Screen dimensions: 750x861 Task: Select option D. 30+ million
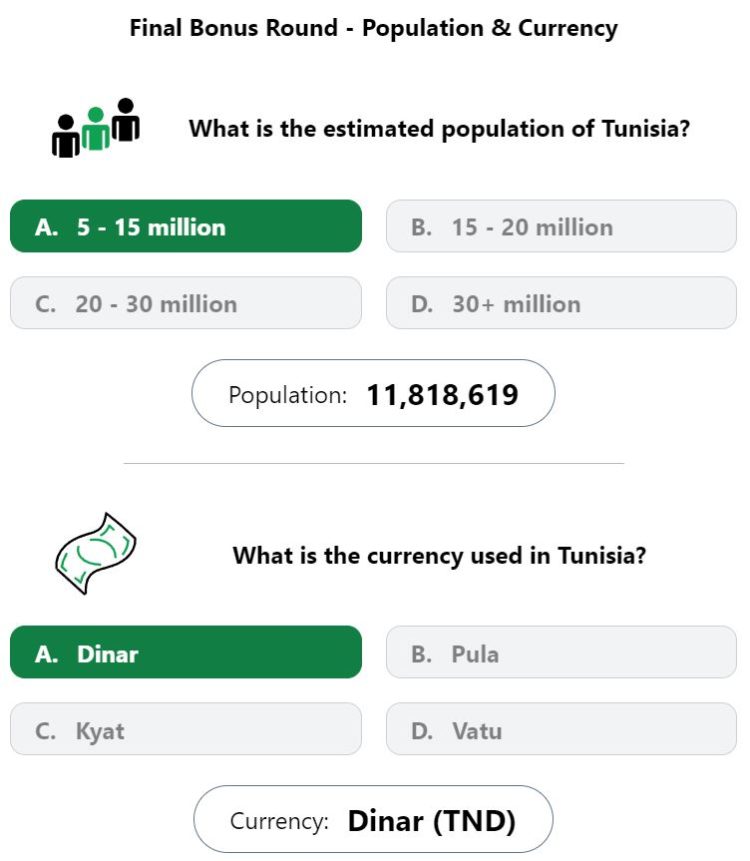click(561, 303)
